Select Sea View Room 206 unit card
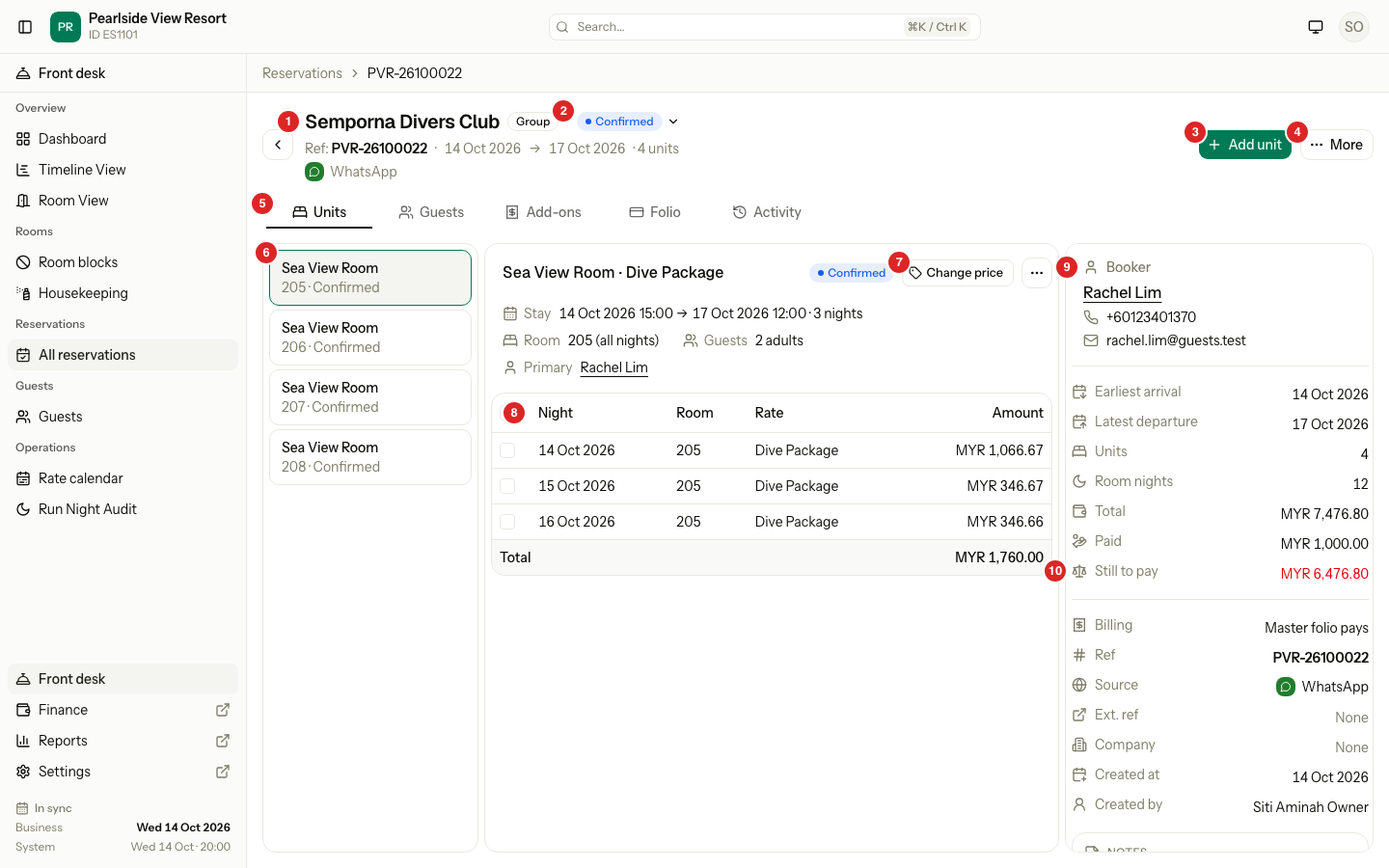The height and width of the screenshot is (868, 1389). pos(370,338)
